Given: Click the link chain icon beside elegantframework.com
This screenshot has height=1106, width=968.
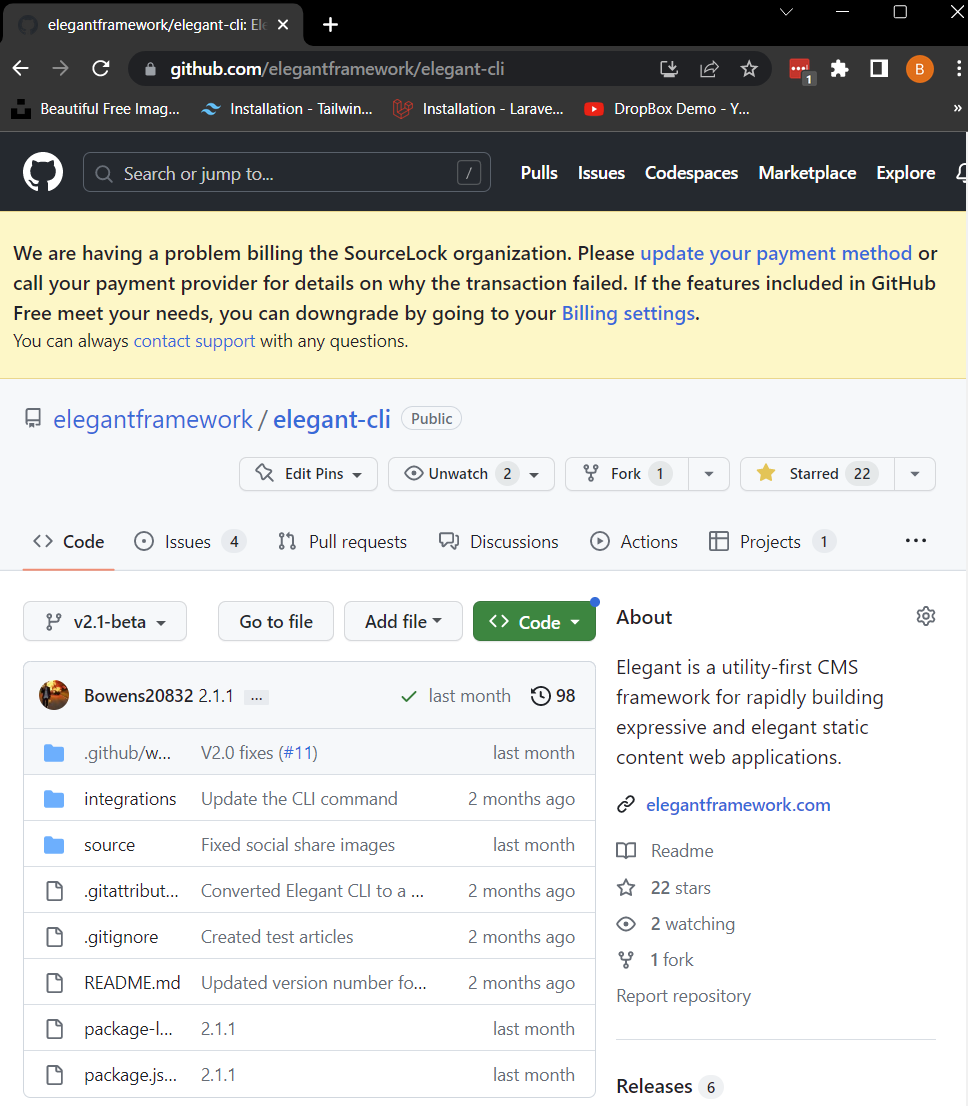Looking at the screenshot, I should 626,804.
